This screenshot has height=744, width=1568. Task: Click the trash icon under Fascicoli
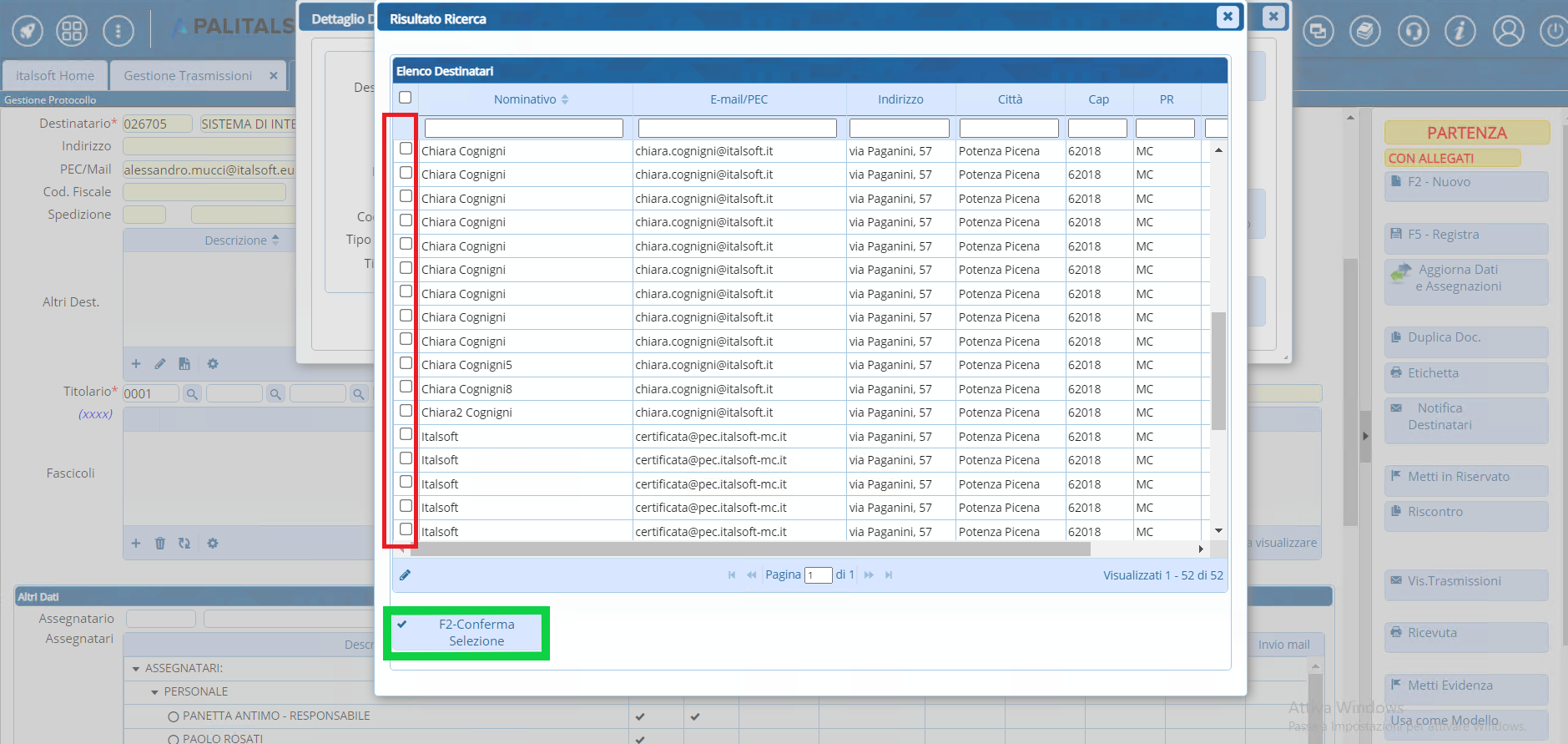pos(160,544)
